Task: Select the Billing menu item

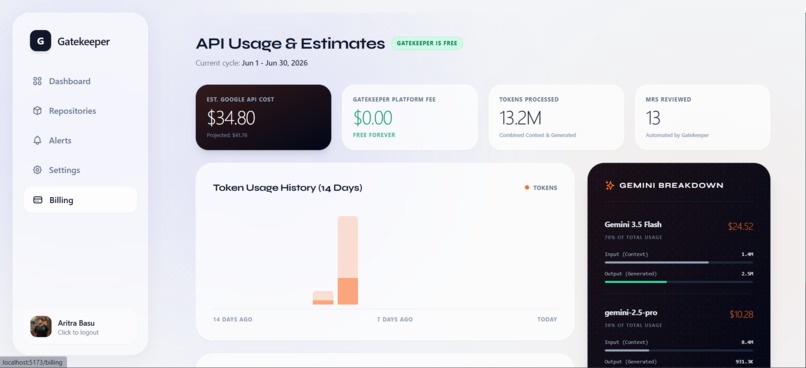Action: pos(80,200)
